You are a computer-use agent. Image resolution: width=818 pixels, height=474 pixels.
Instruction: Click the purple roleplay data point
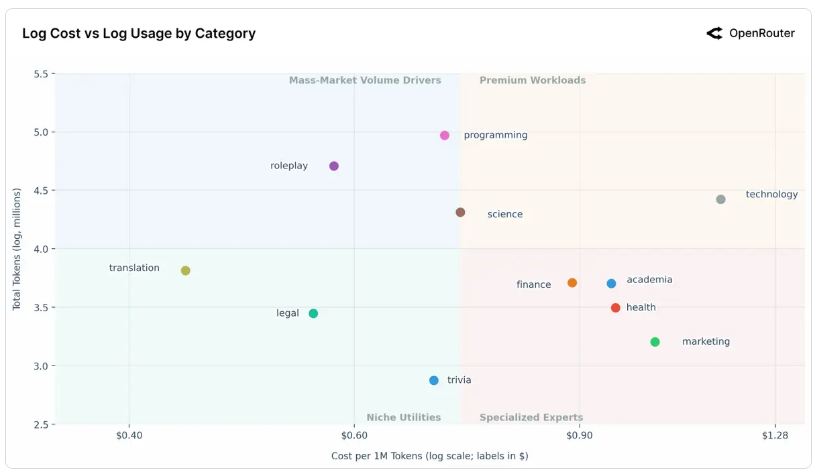[334, 166]
